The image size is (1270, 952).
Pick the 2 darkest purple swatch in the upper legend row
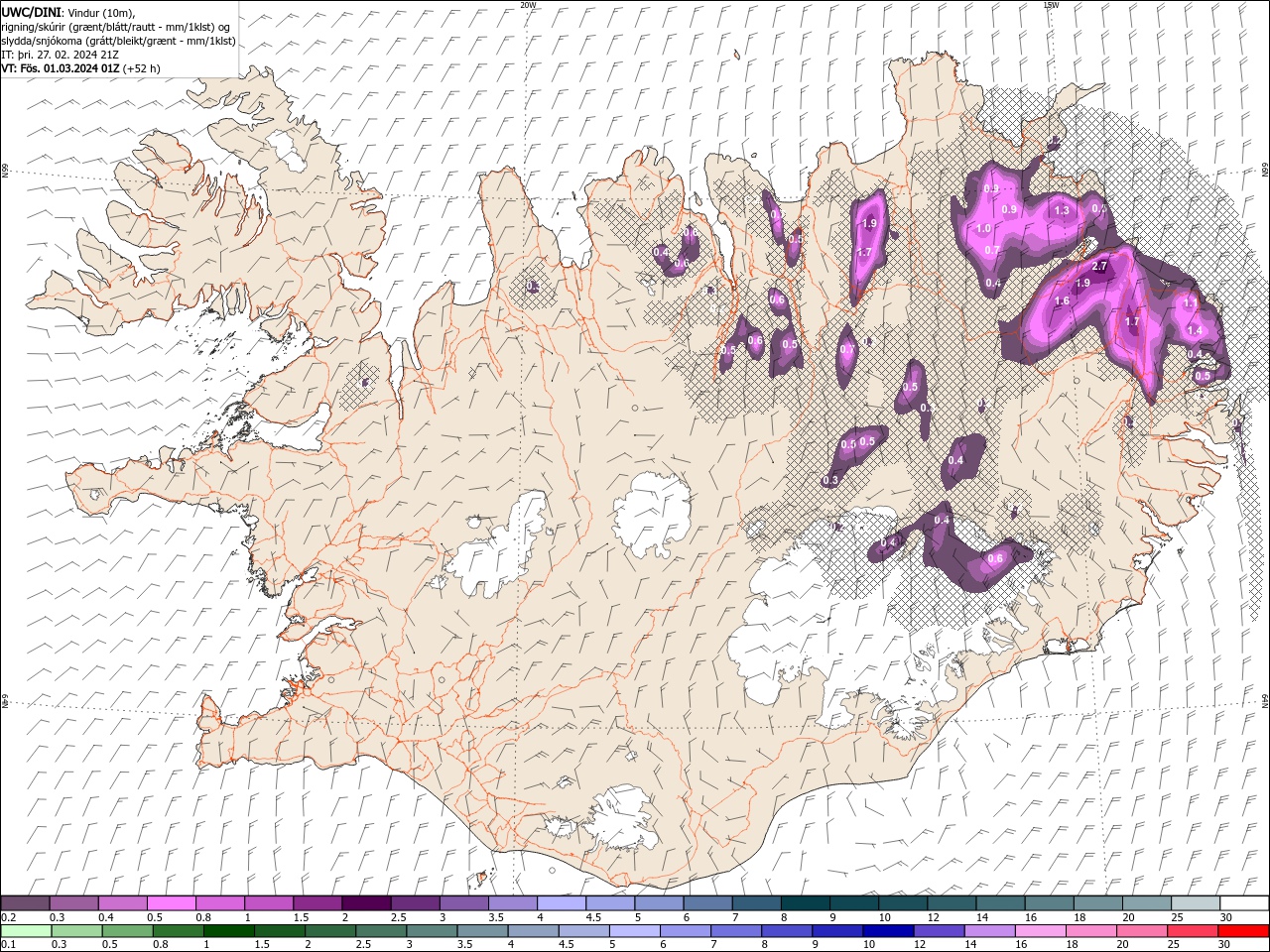click(x=365, y=903)
